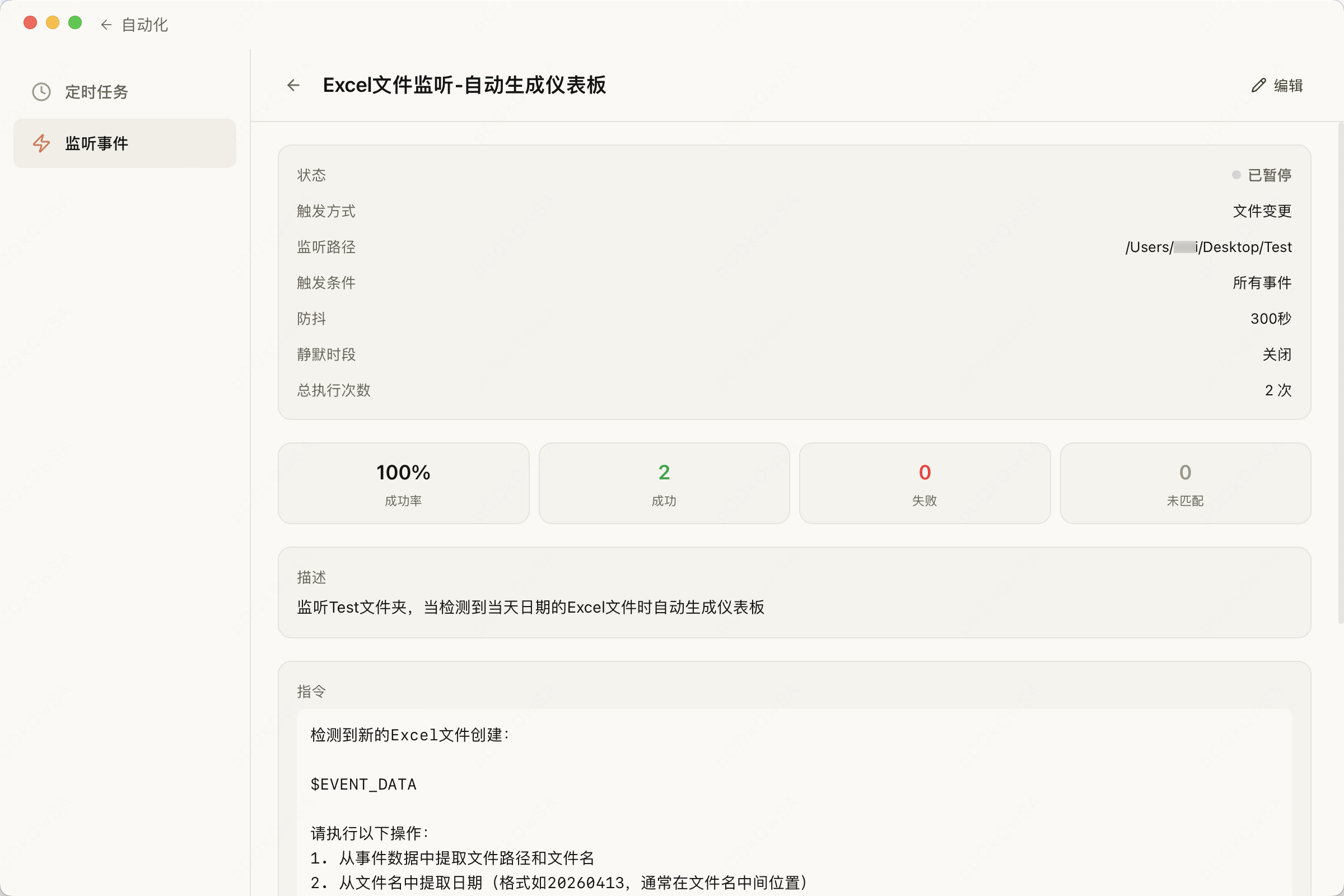
Task: Click the 监听路径 row label
Action: [x=326, y=247]
